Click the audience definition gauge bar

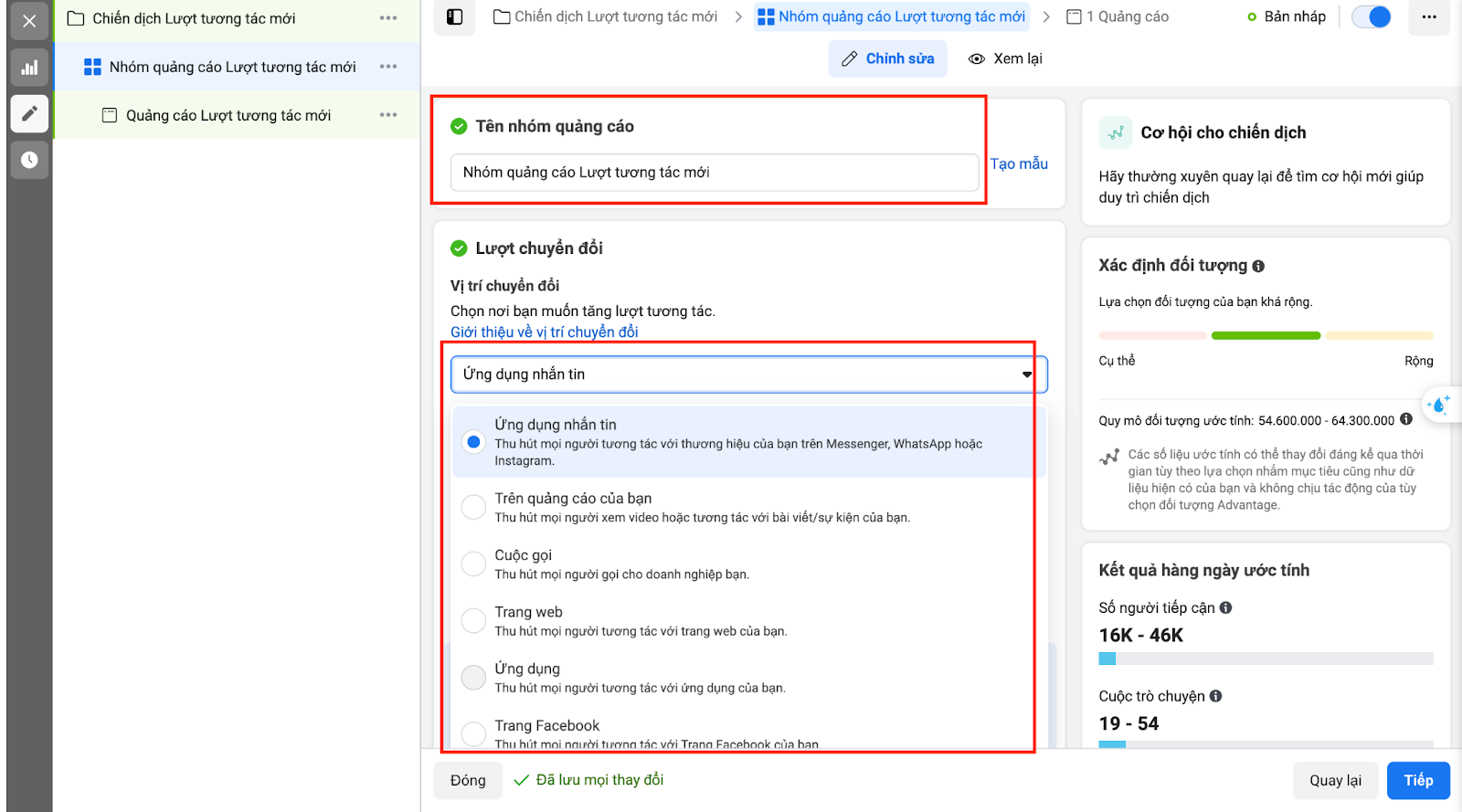1266,335
